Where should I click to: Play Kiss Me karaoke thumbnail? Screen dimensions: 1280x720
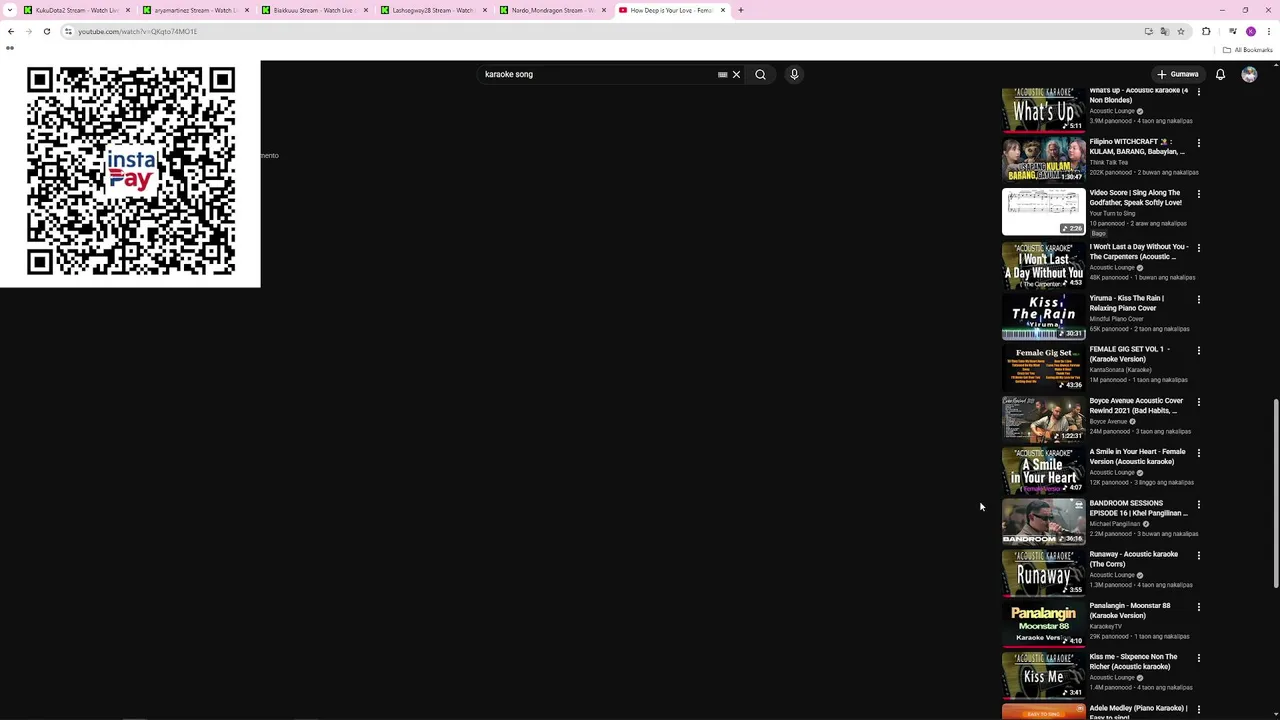[x=1043, y=675]
